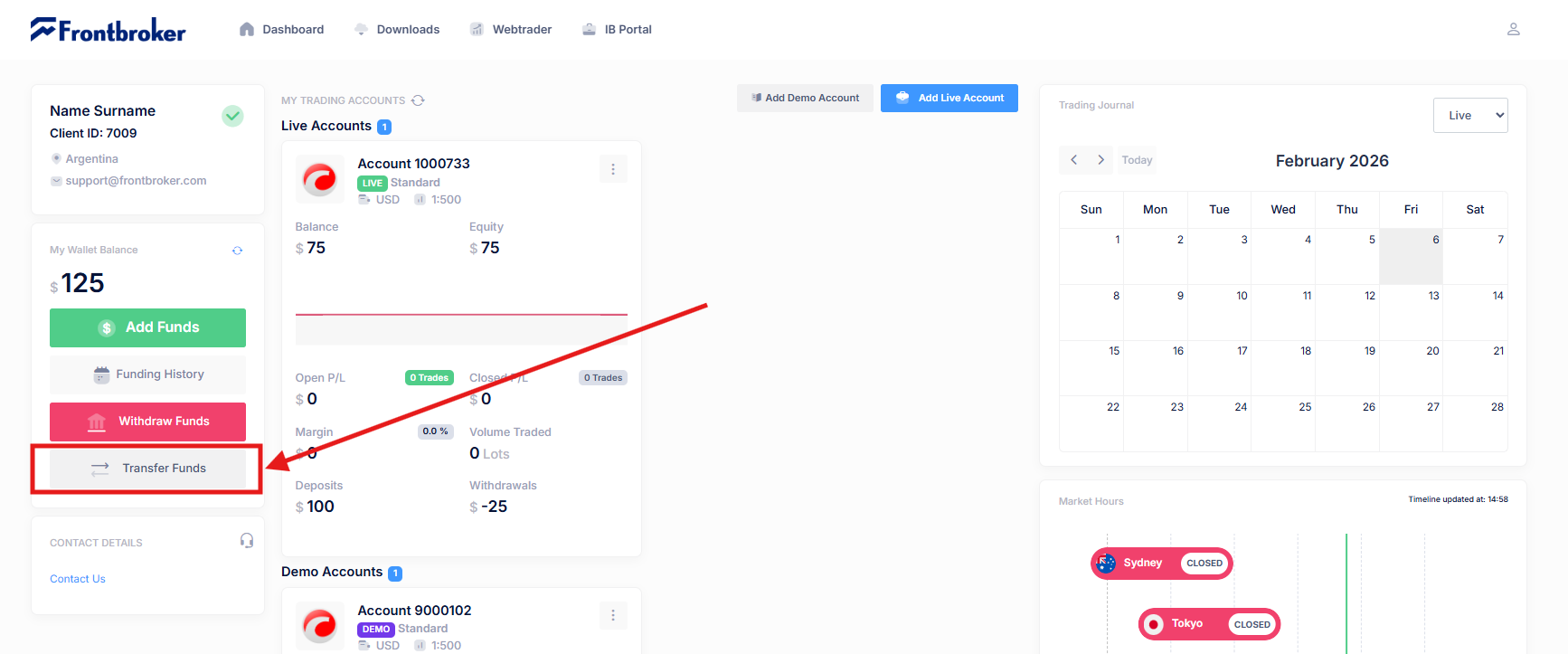Image resolution: width=1568 pixels, height=654 pixels.
Task: Click the Withdraw Funds button
Action: pos(147,422)
